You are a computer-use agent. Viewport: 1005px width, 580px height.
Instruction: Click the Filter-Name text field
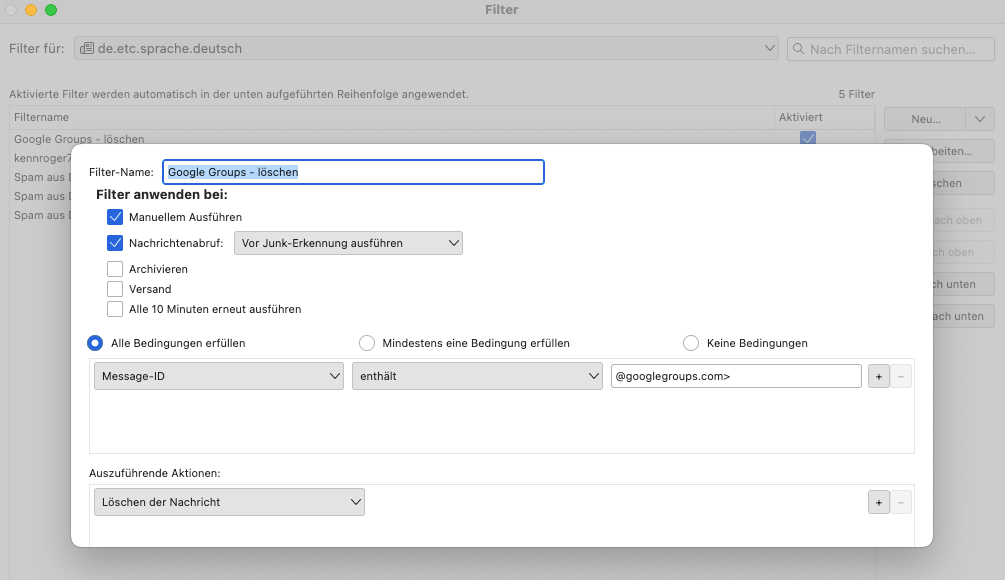point(353,172)
